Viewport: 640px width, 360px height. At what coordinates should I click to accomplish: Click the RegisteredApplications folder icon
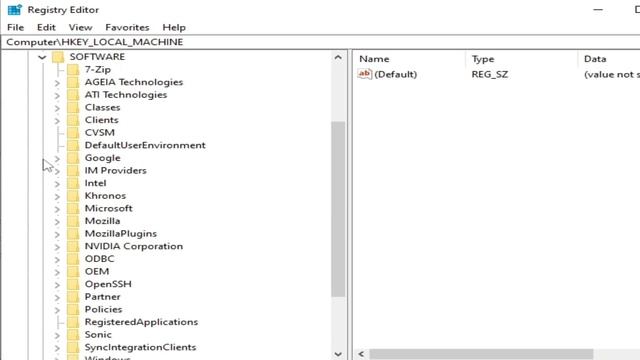point(73,322)
